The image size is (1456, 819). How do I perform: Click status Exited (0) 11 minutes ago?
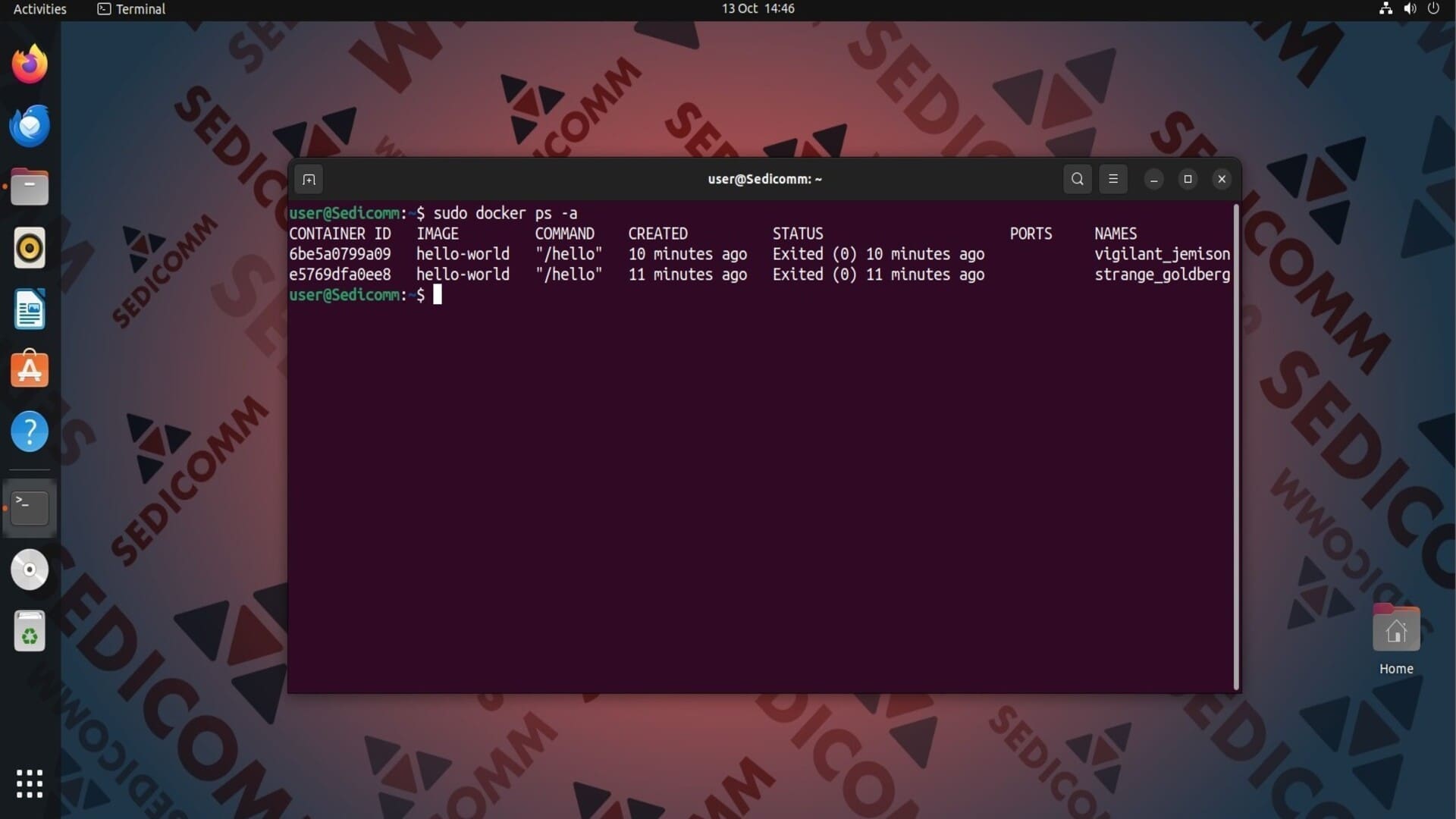(878, 275)
